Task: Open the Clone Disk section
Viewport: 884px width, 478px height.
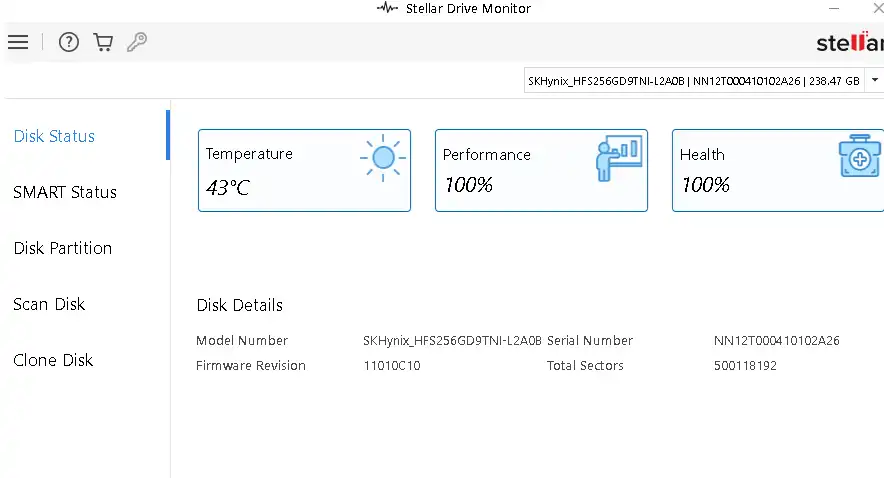Action: [53, 360]
